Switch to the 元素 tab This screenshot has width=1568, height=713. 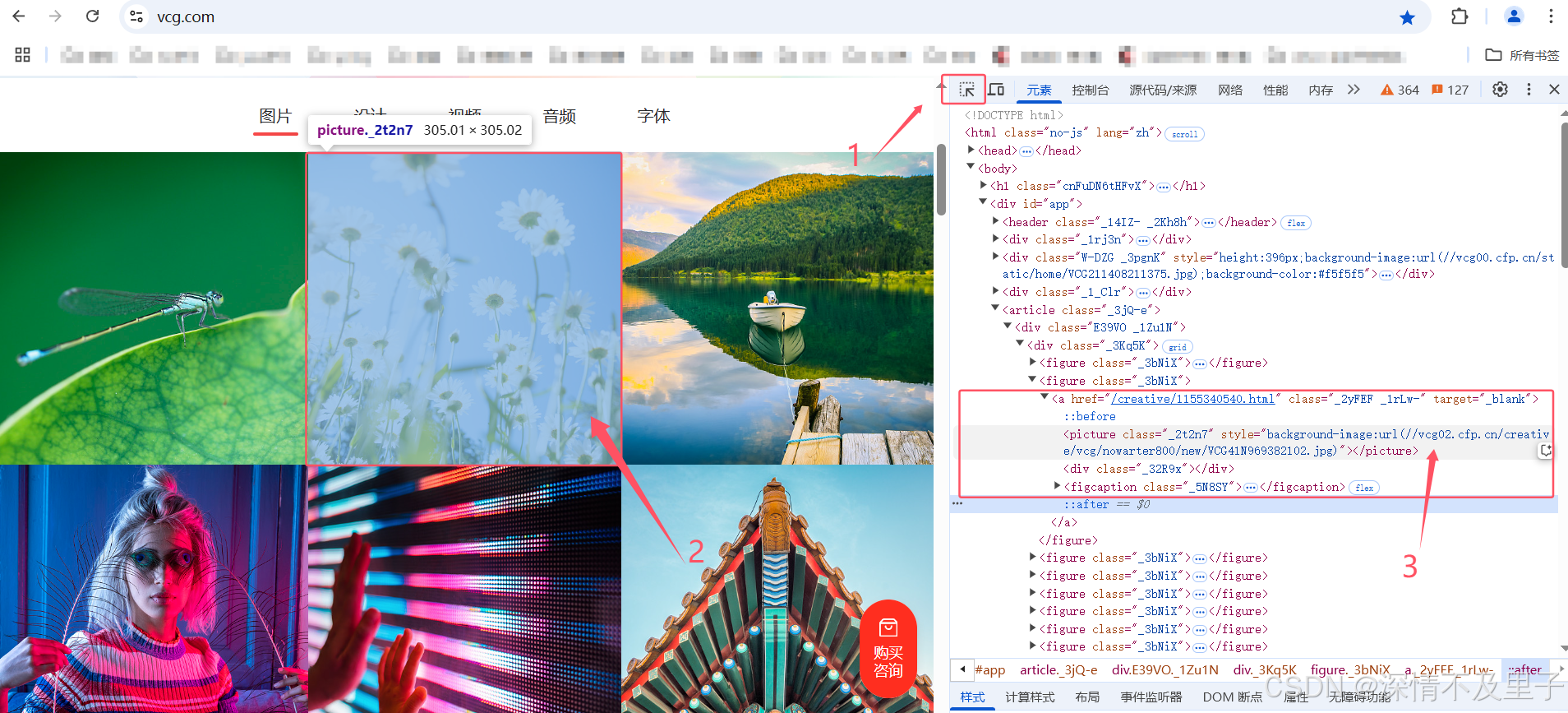[1039, 90]
